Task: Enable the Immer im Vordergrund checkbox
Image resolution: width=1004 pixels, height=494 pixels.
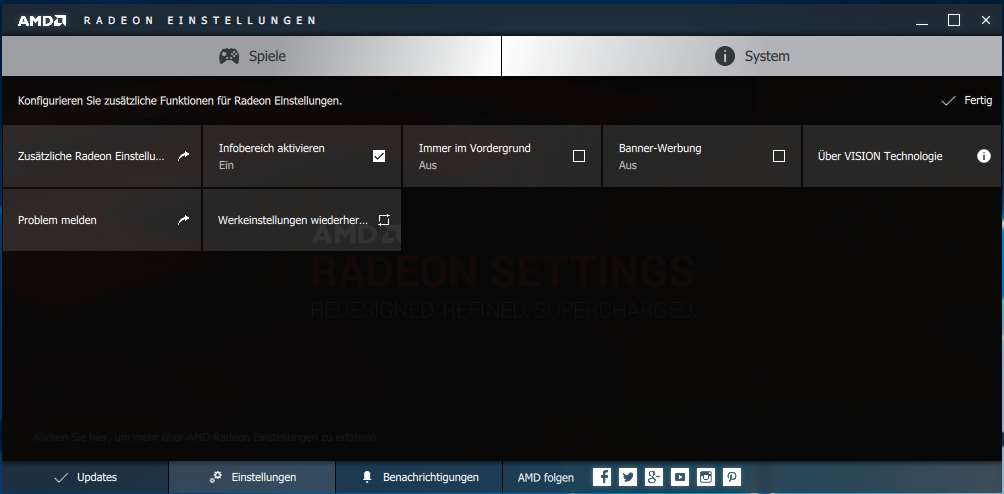Action: click(579, 155)
